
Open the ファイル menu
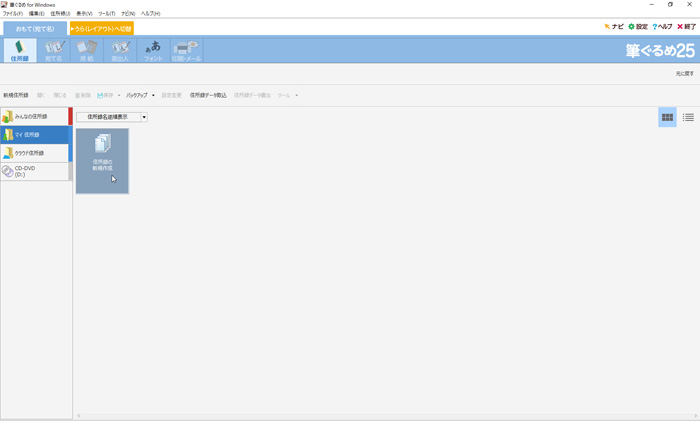click(x=12, y=13)
